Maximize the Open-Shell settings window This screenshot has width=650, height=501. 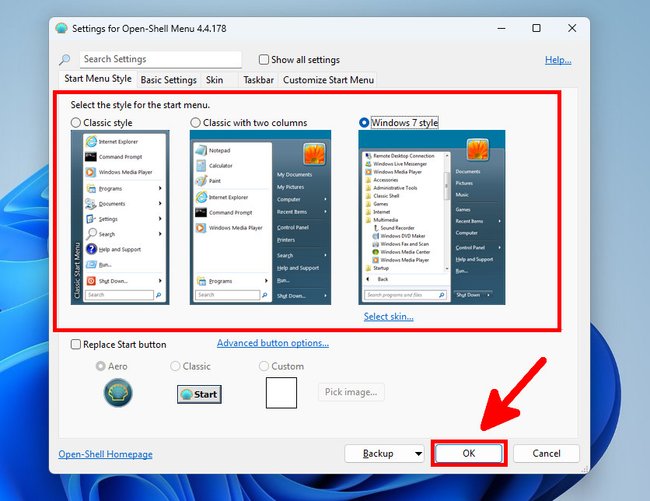tap(536, 28)
